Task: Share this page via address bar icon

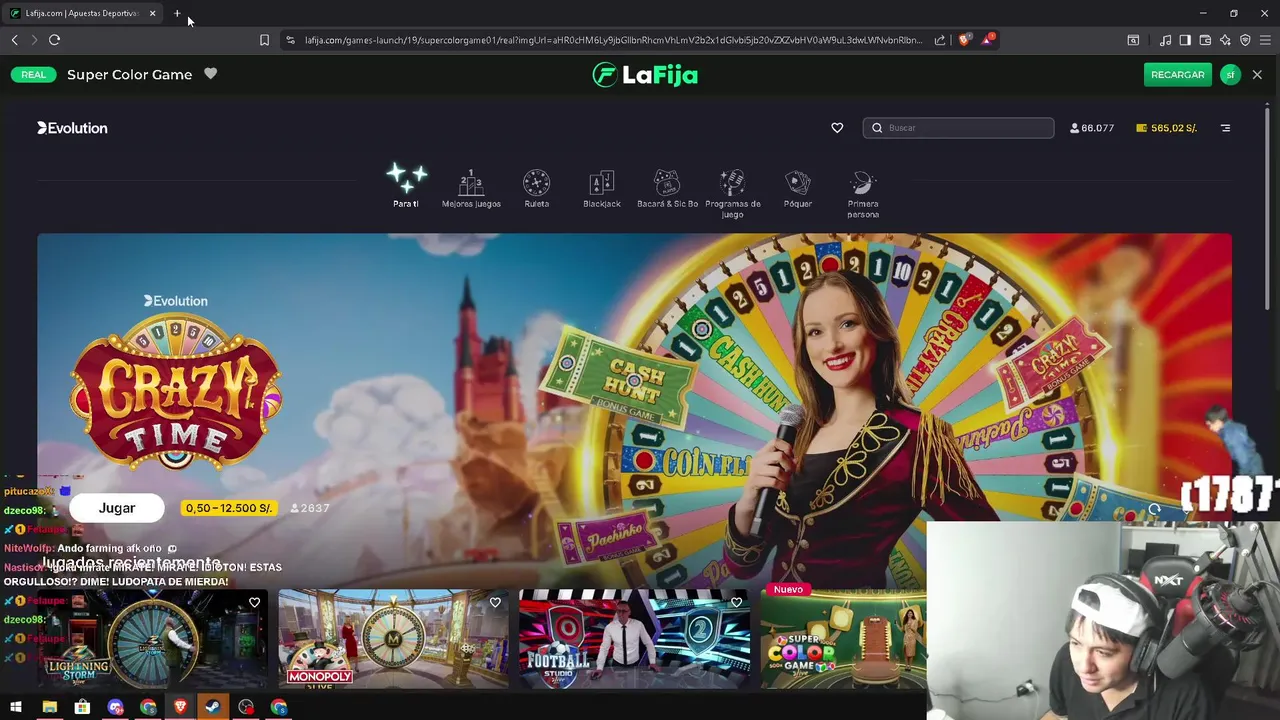Action: 940,40
